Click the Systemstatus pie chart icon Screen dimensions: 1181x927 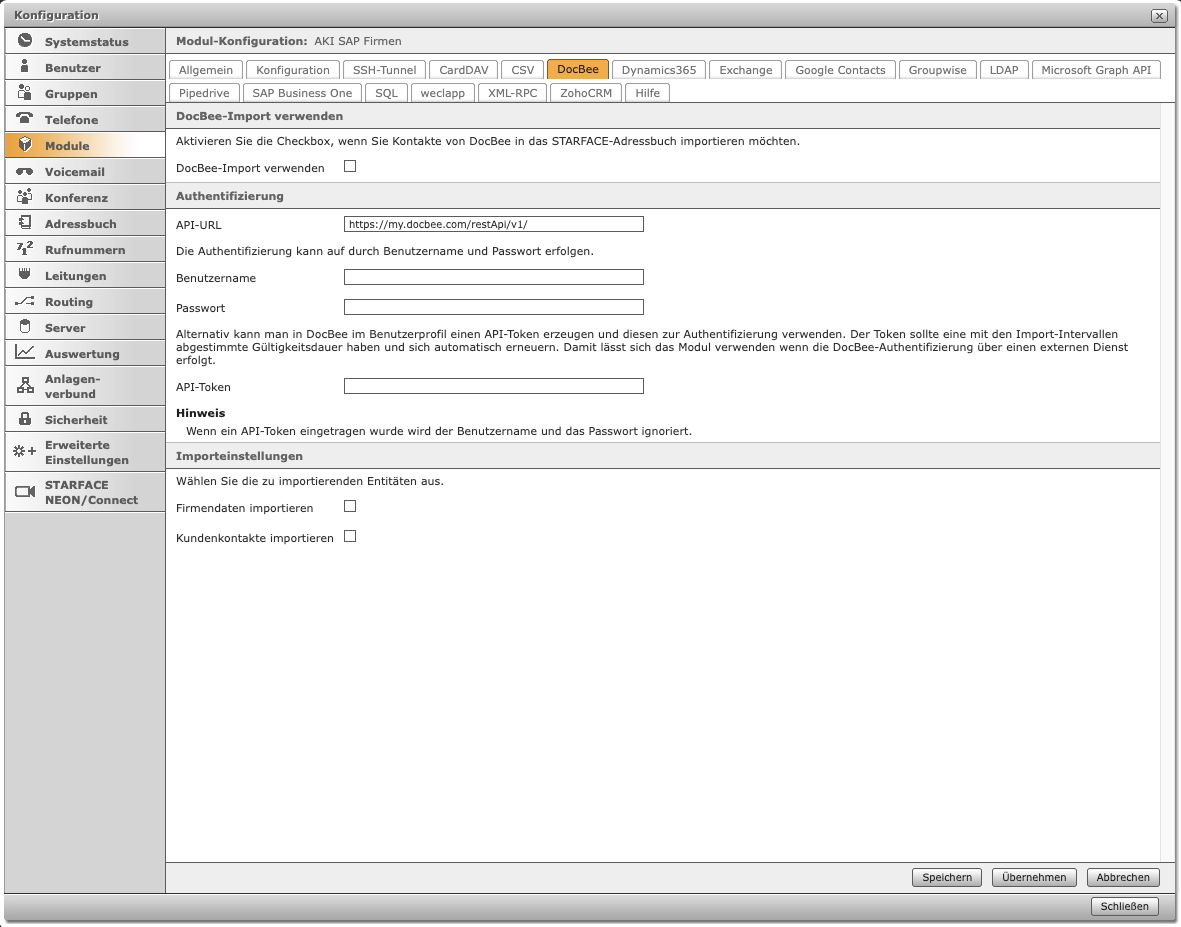(x=26, y=42)
